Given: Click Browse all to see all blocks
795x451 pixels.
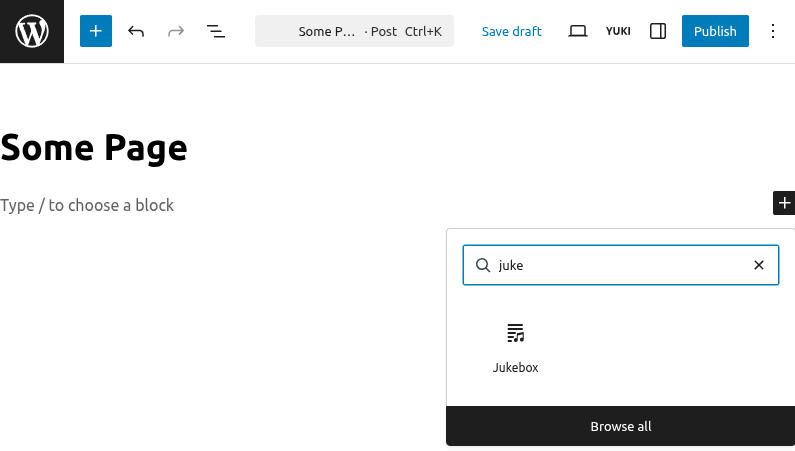Looking at the screenshot, I should 620,426.
